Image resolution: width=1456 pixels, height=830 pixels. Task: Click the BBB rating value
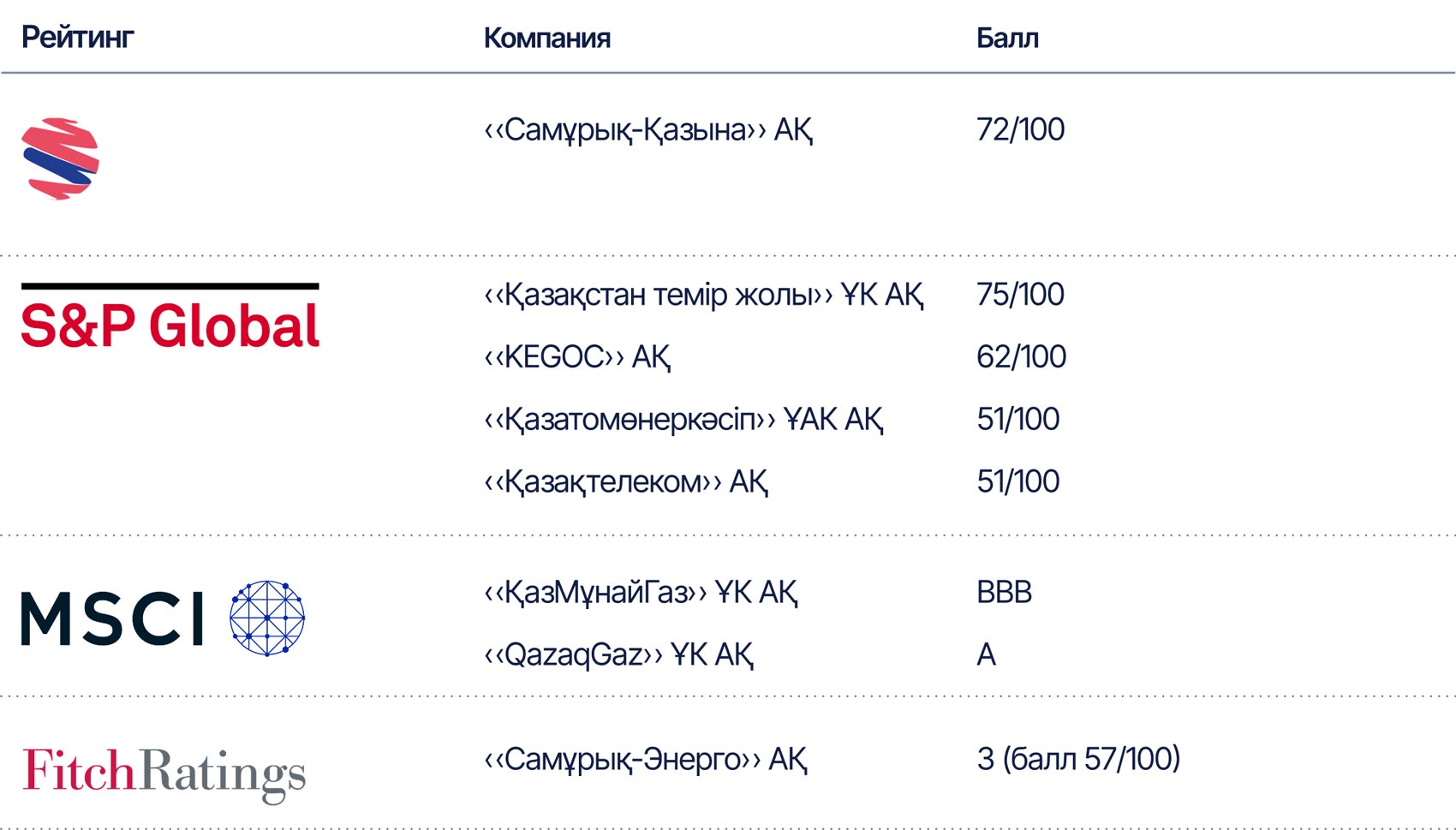coord(1004,592)
